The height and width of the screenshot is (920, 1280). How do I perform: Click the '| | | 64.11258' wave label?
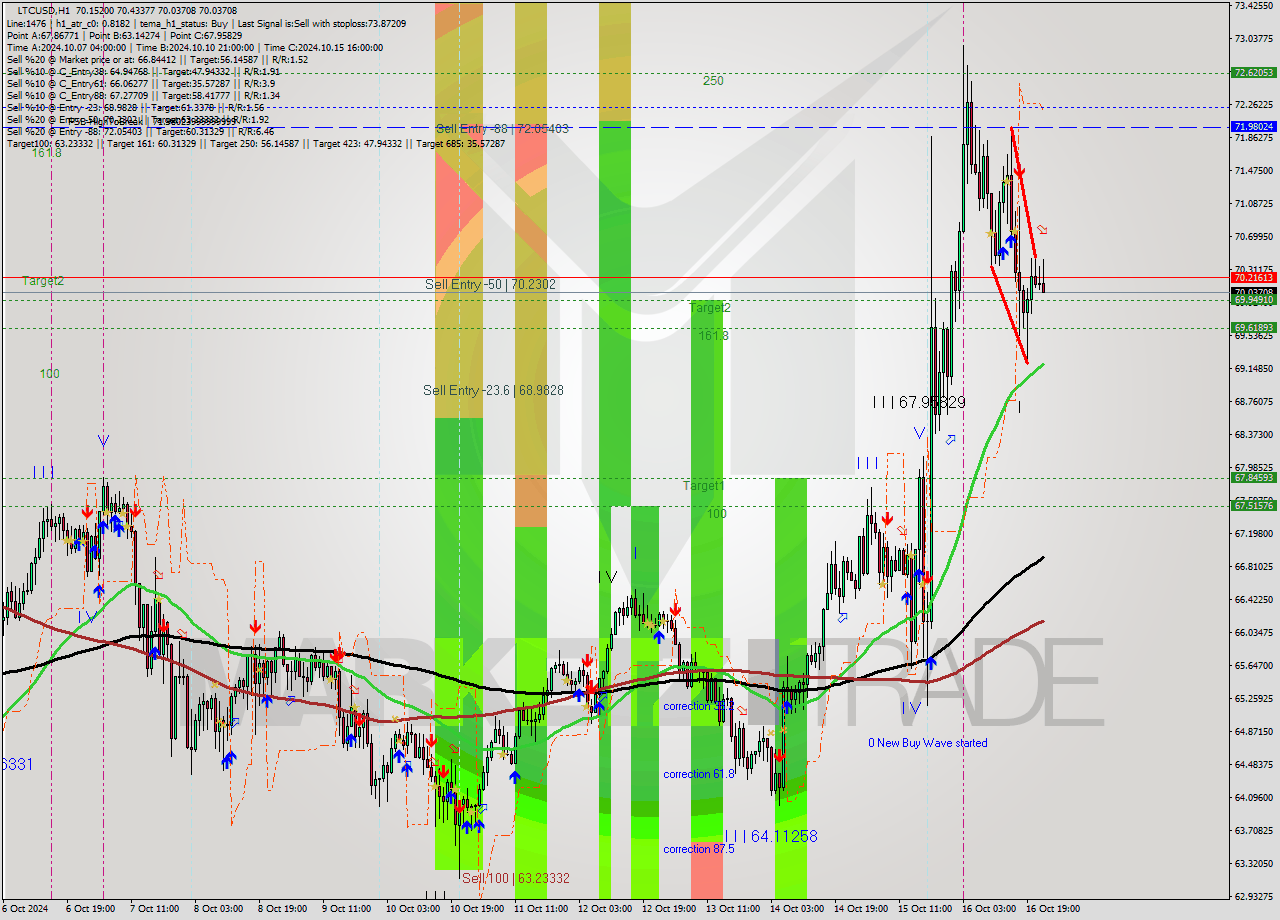770,835
